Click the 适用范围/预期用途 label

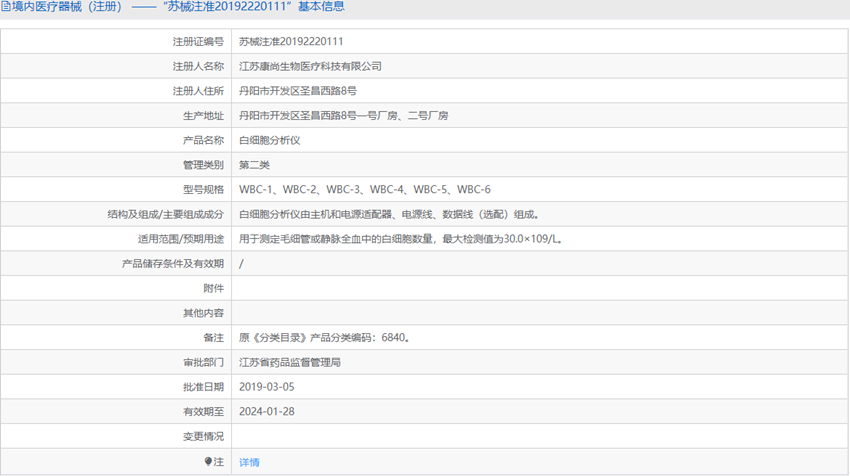pyautogui.click(x=181, y=239)
